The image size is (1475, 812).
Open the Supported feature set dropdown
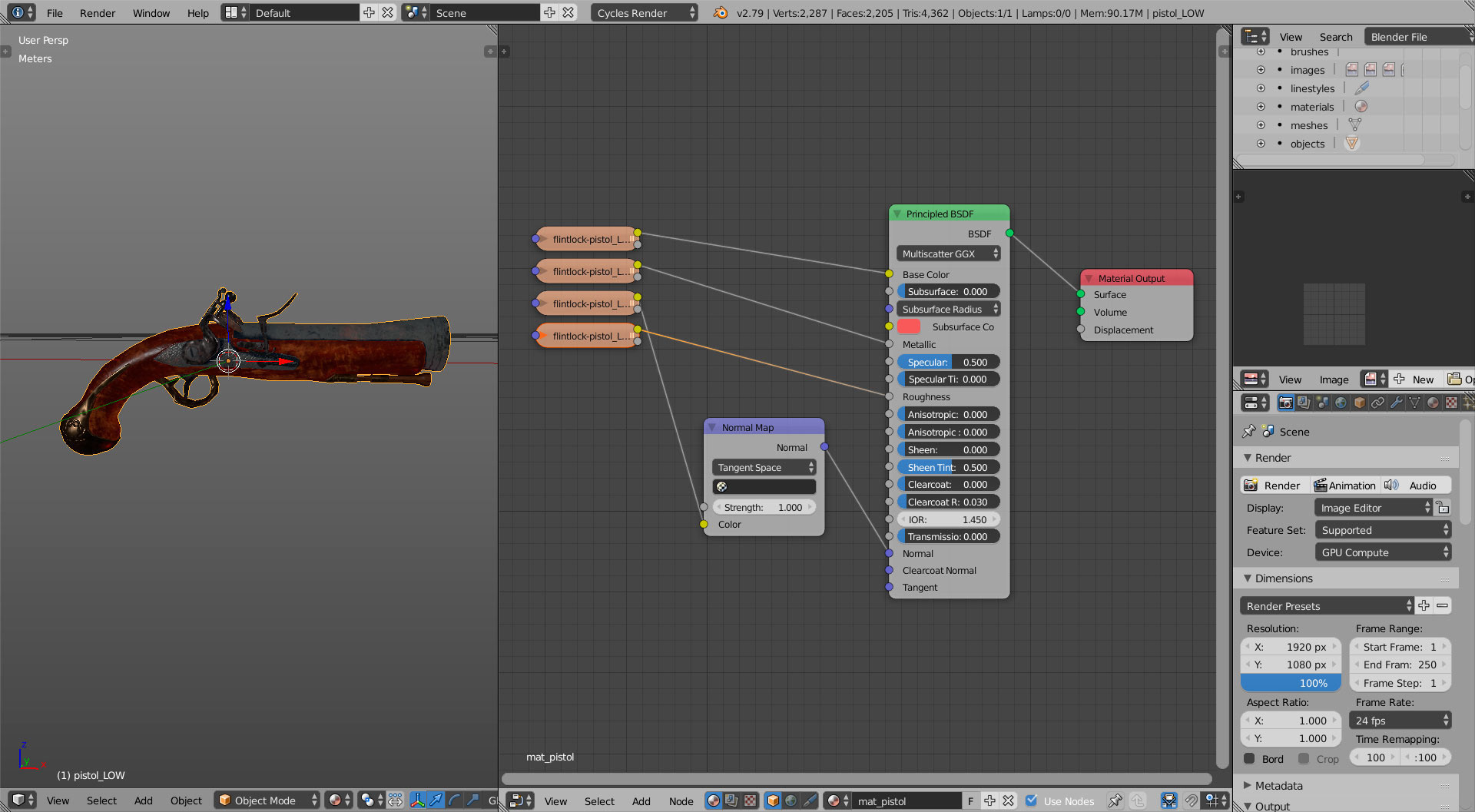tap(1383, 529)
